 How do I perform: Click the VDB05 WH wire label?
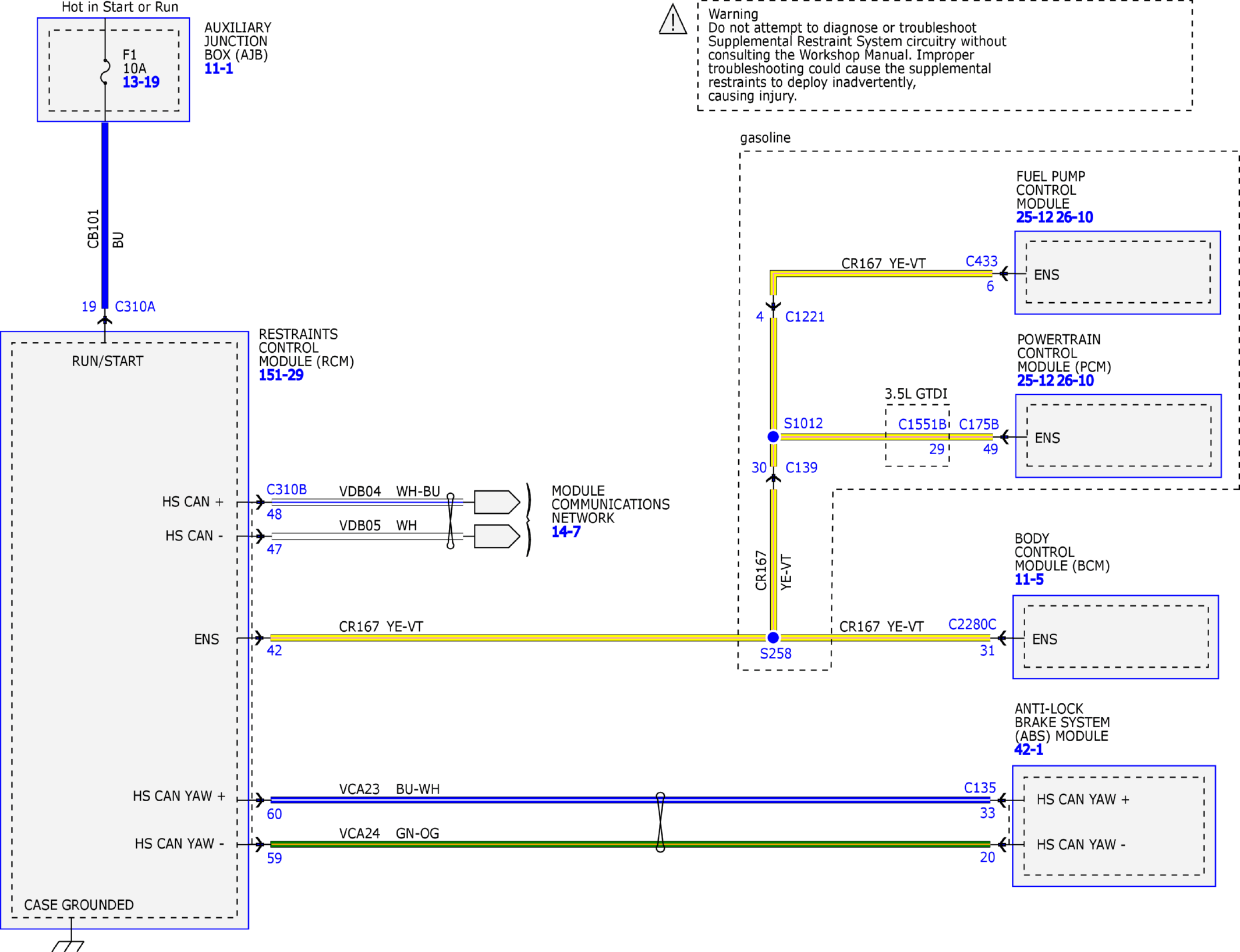(378, 525)
